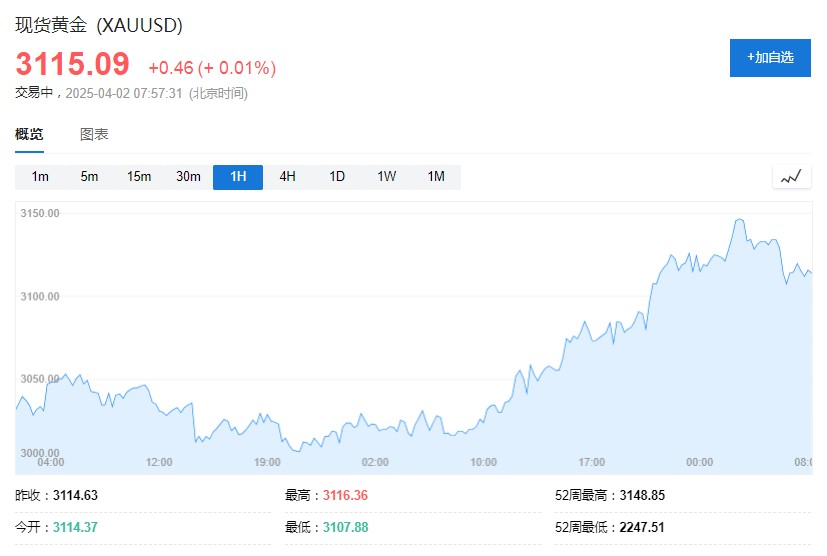Viewport: 827px width, 556px height.
Task: Select the 4H interval
Action: [287, 177]
